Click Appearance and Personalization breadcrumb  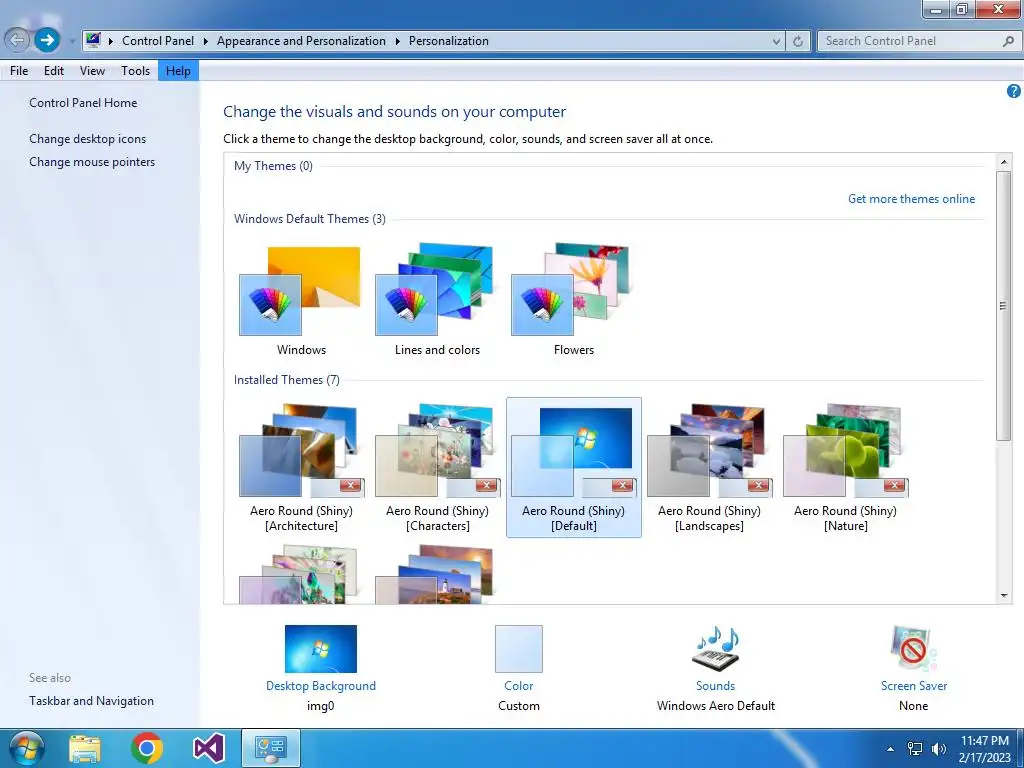(x=301, y=40)
